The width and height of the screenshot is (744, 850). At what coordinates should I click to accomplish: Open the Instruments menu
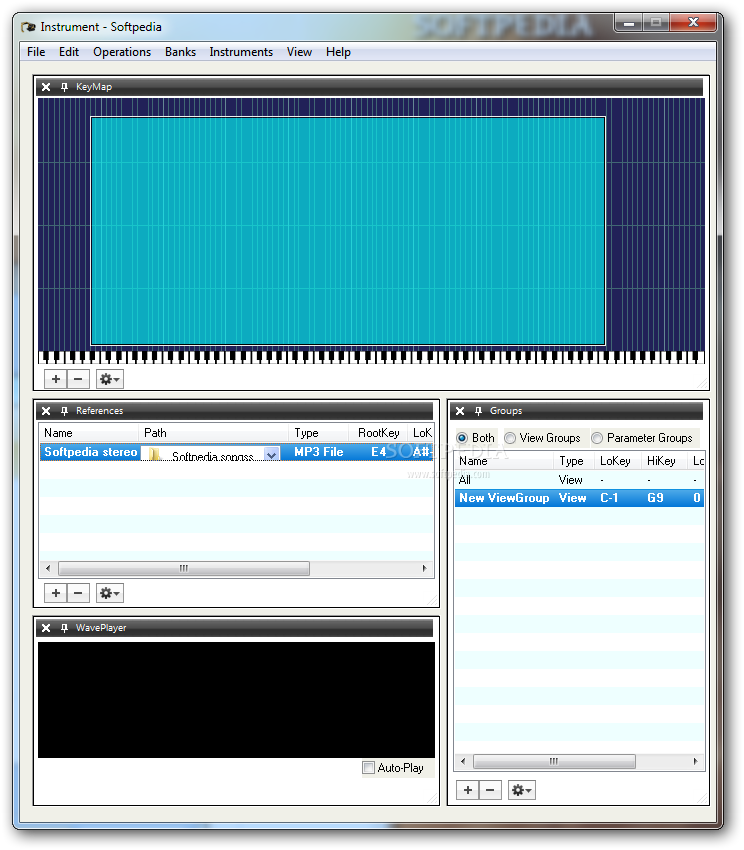point(241,52)
